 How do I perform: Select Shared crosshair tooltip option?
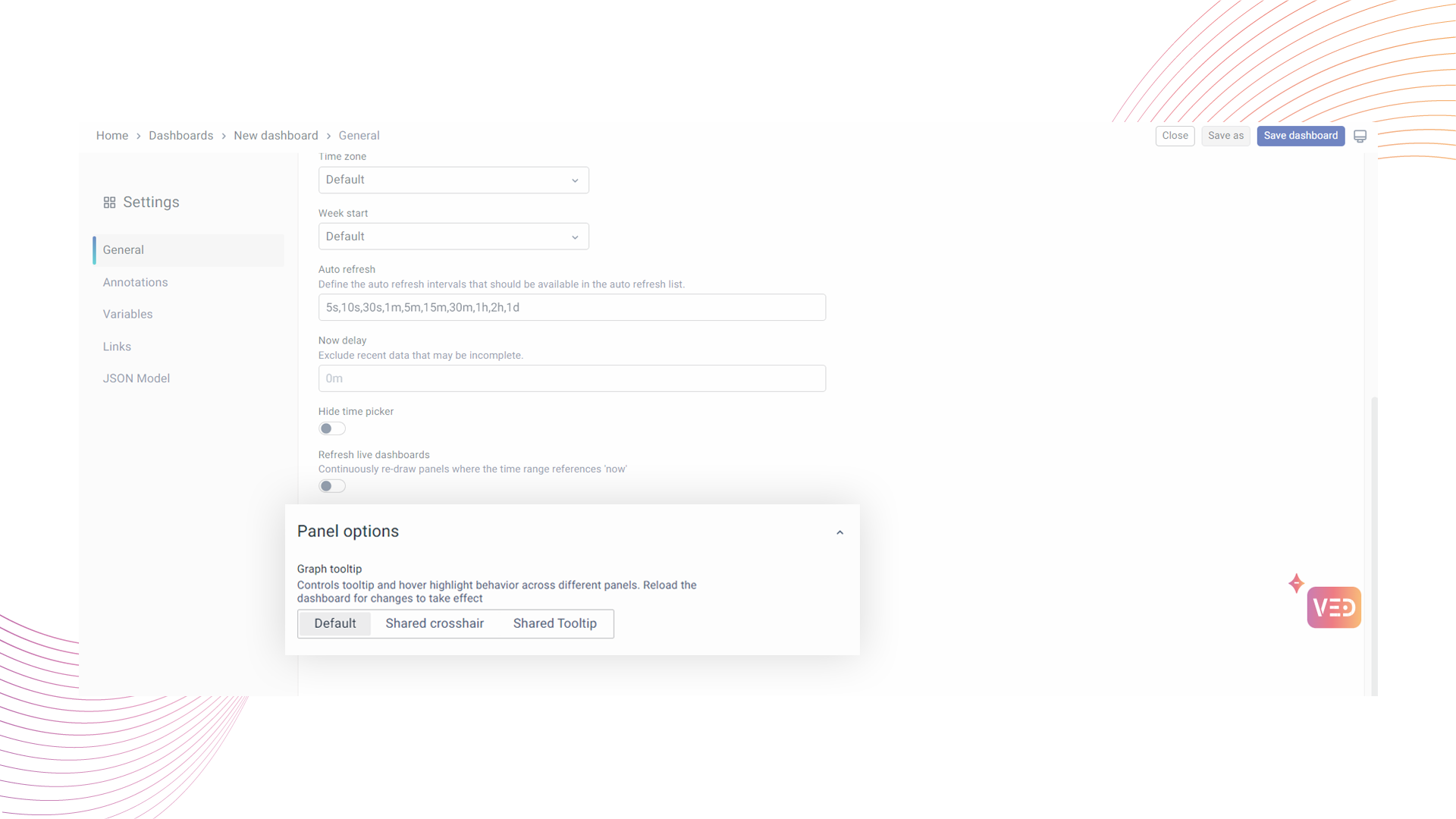[x=435, y=623]
